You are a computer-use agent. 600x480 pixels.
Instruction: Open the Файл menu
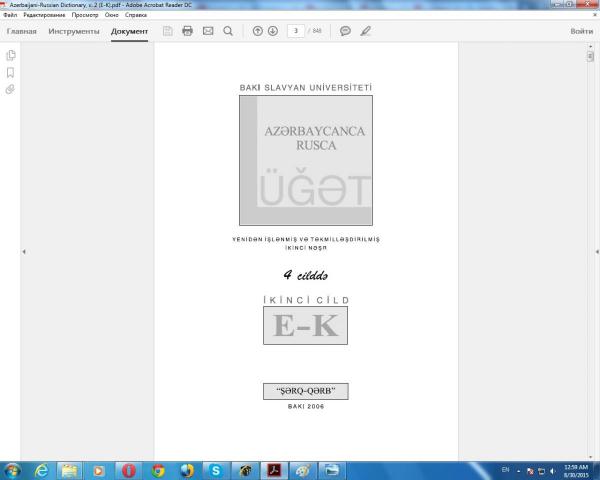[10, 15]
